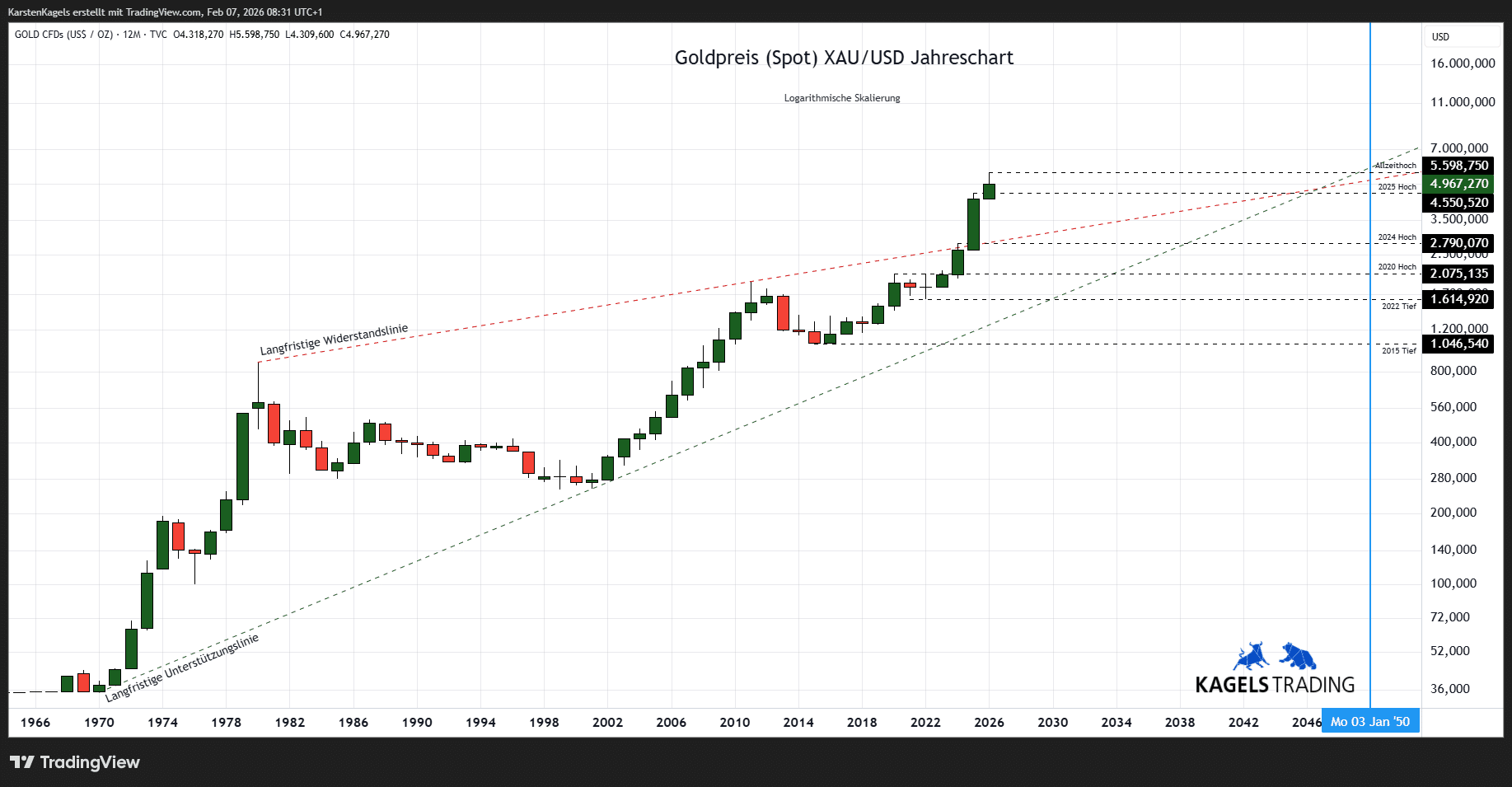Click the 2.790,070 price label on axis

coord(1458,243)
